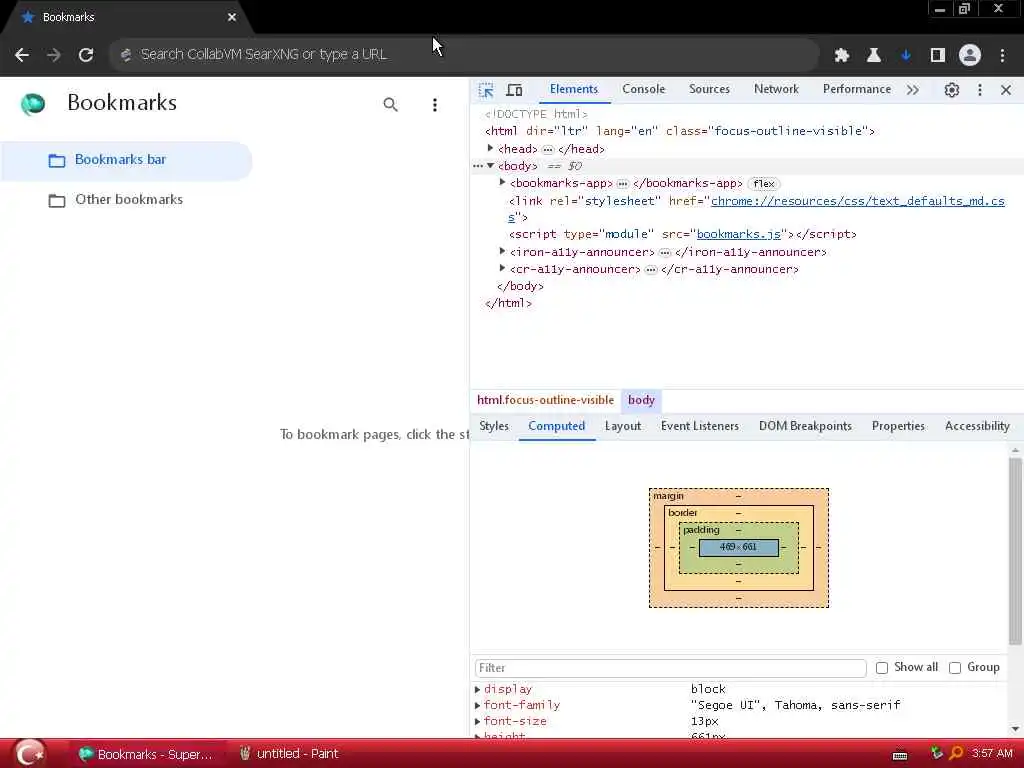
Task: Open the browser three-dot menu
Action: point(1002,56)
